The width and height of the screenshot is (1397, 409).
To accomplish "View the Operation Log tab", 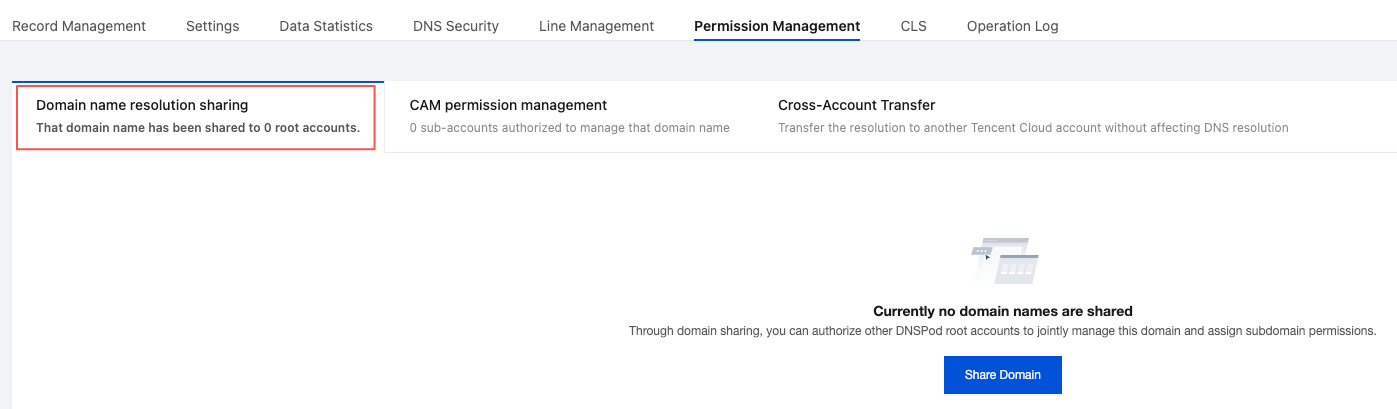I will (1012, 26).
